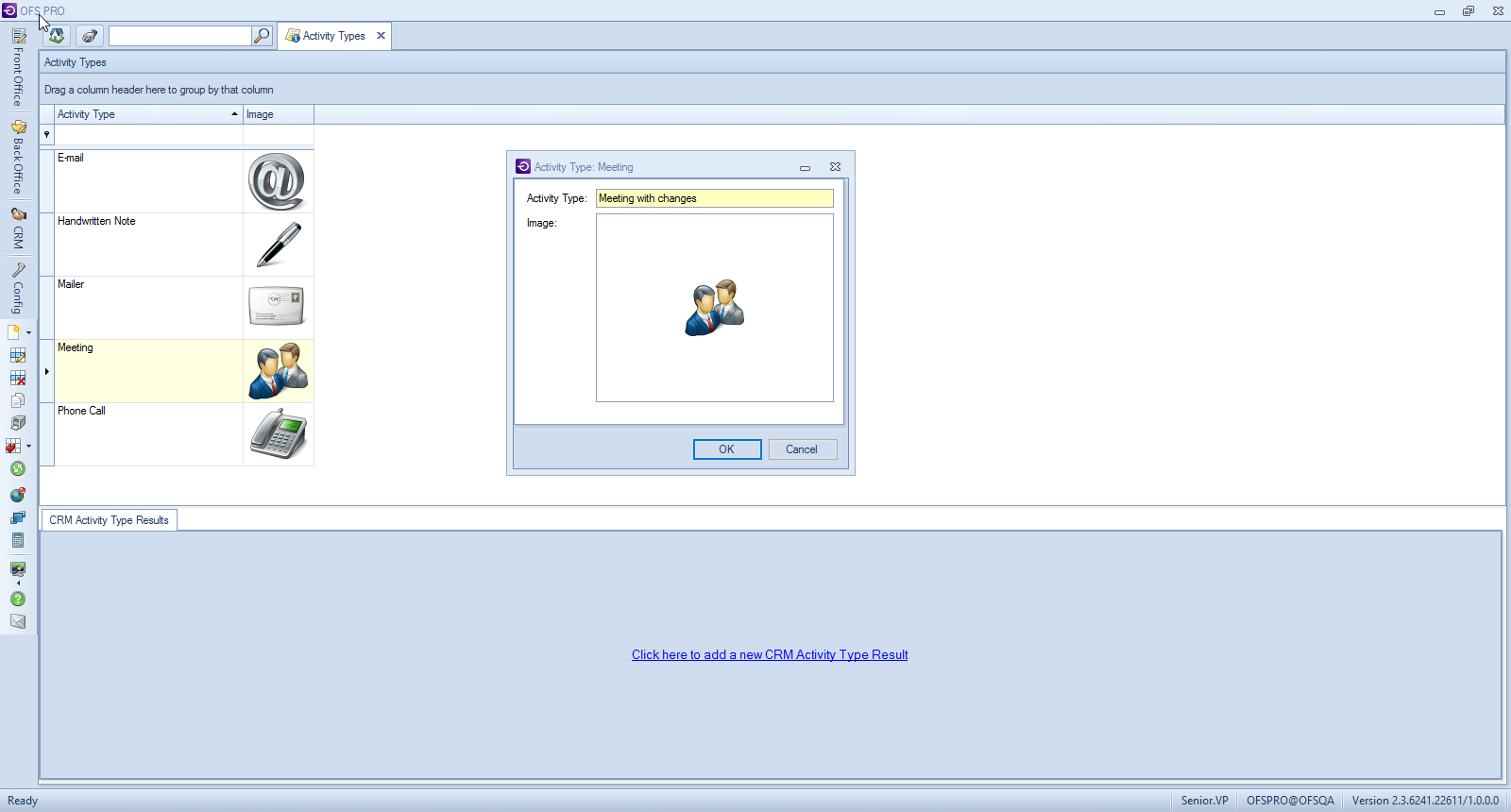Click Cancel in Activity Type dialog
Viewport: 1511px width, 812px height.
coord(803,449)
